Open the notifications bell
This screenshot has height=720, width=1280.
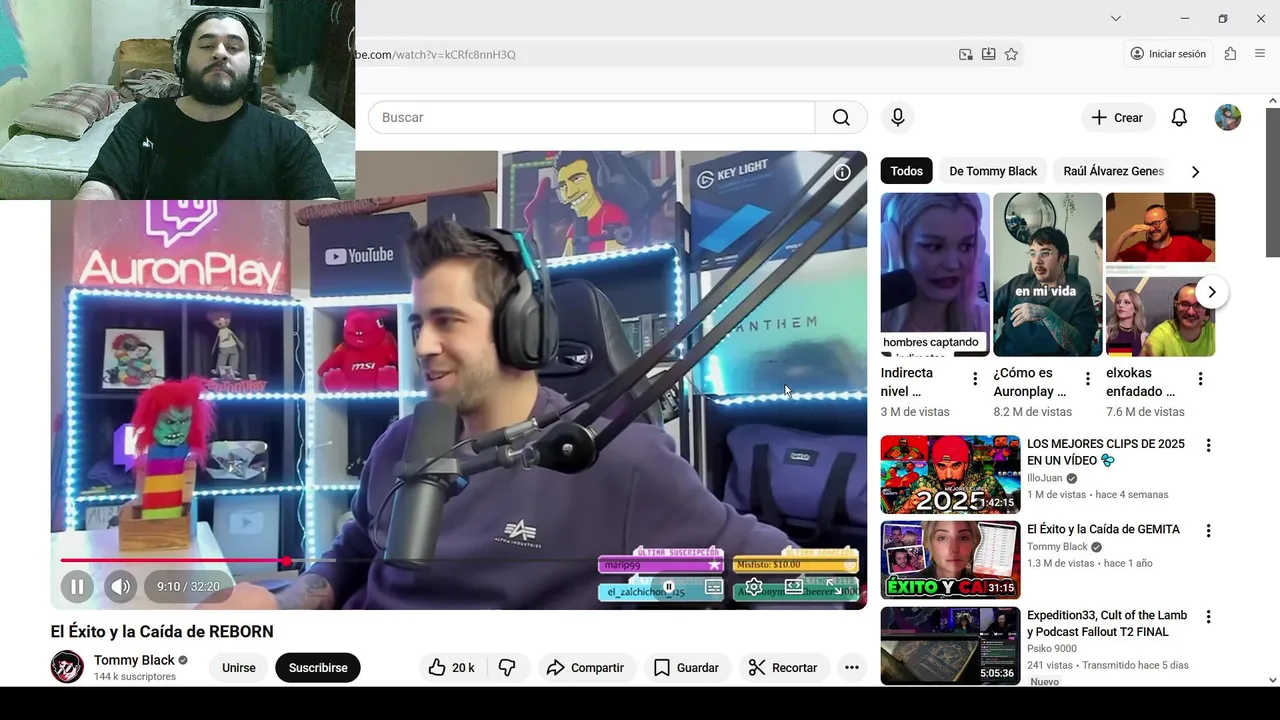click(1179, 117)
